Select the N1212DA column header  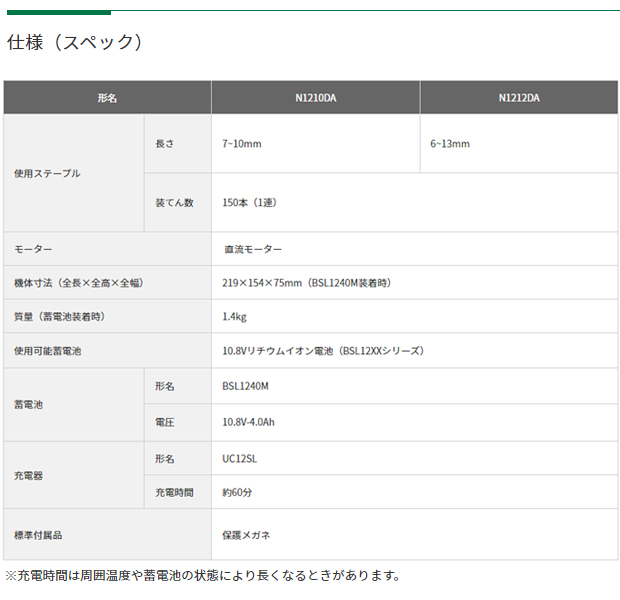click(x=518, y=98)
